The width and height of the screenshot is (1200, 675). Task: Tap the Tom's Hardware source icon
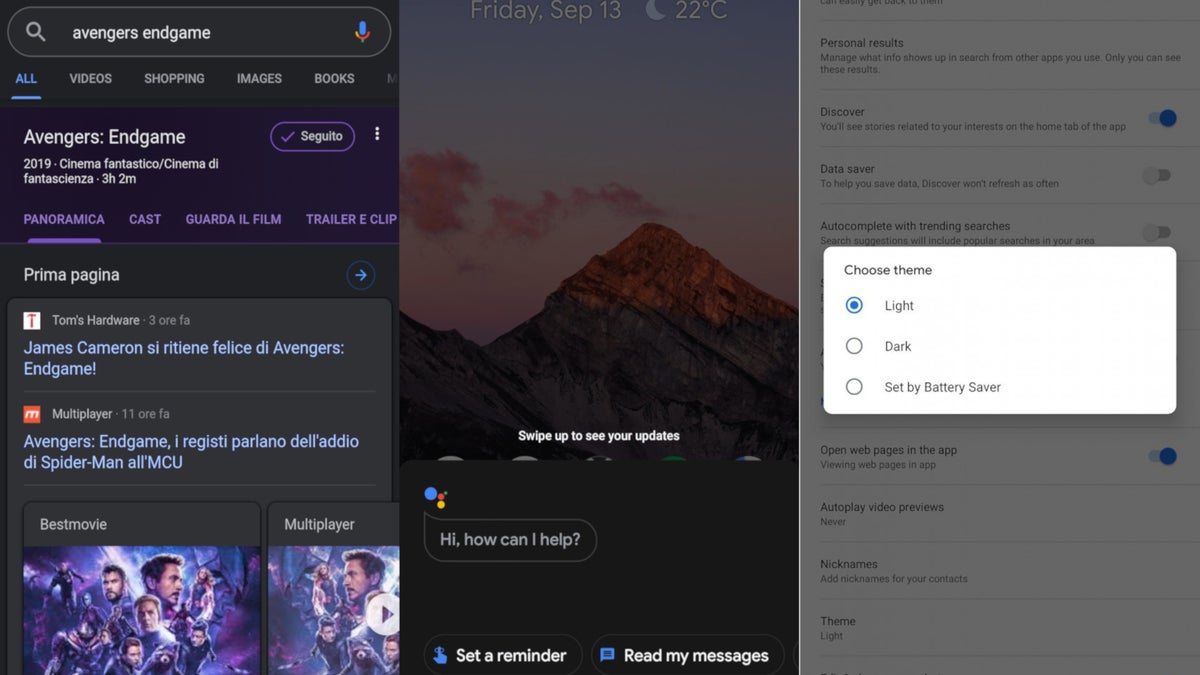click(x=32, y=320)
